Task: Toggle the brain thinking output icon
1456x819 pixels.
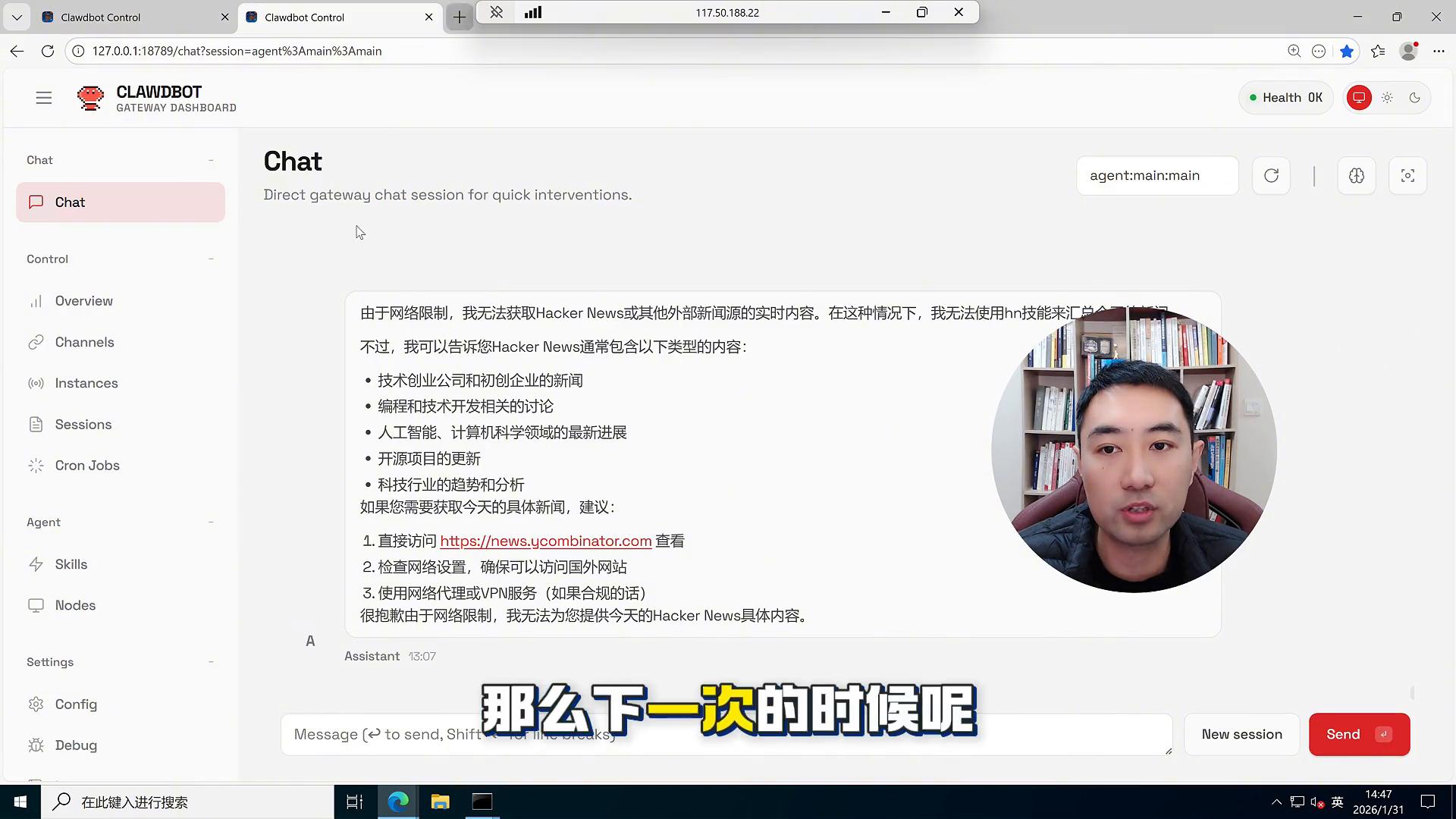Action: click(x=1357, y=176)
